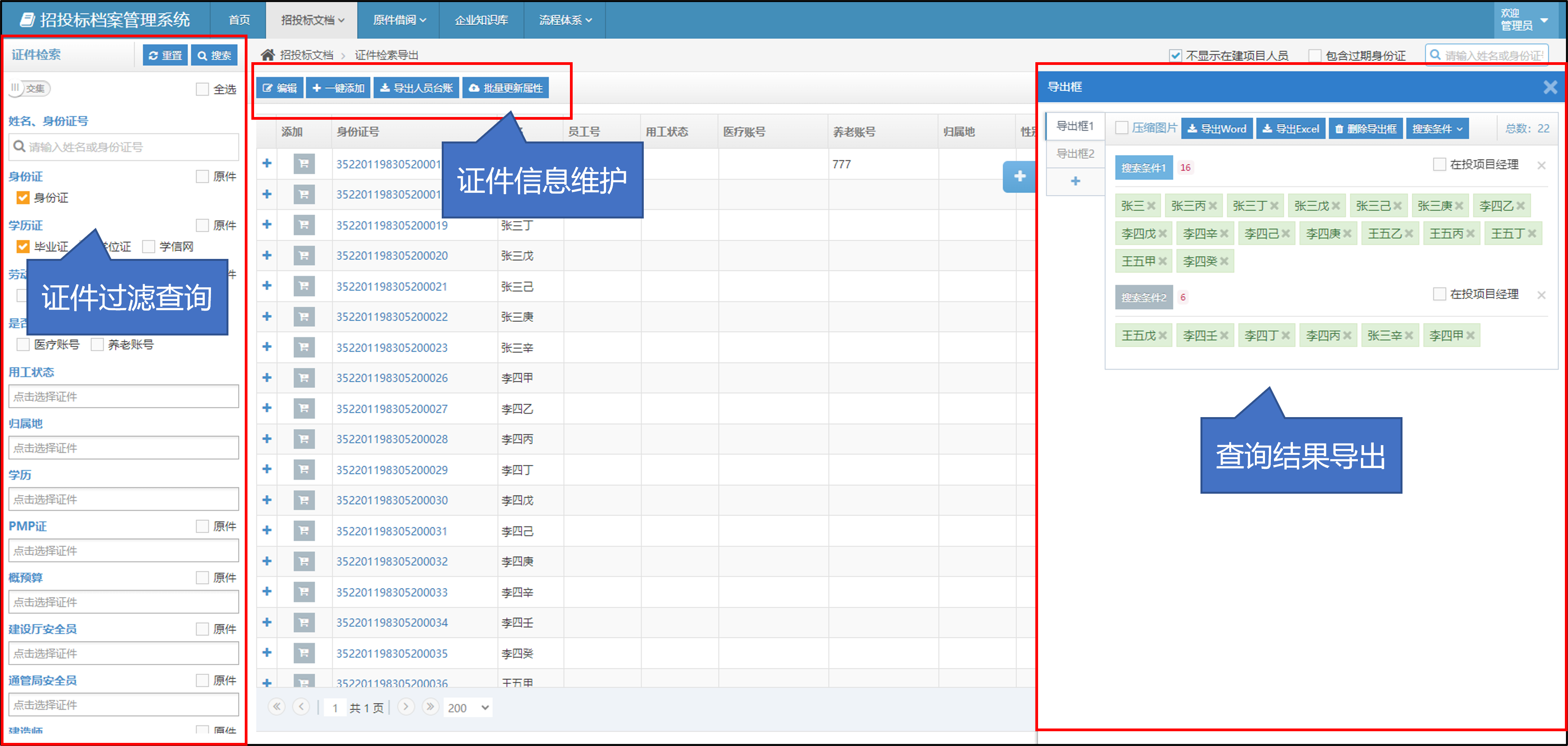This screenshot has width=1568, height=746.
Task: Close the 导出框 panel
Action: (1550, 87)
